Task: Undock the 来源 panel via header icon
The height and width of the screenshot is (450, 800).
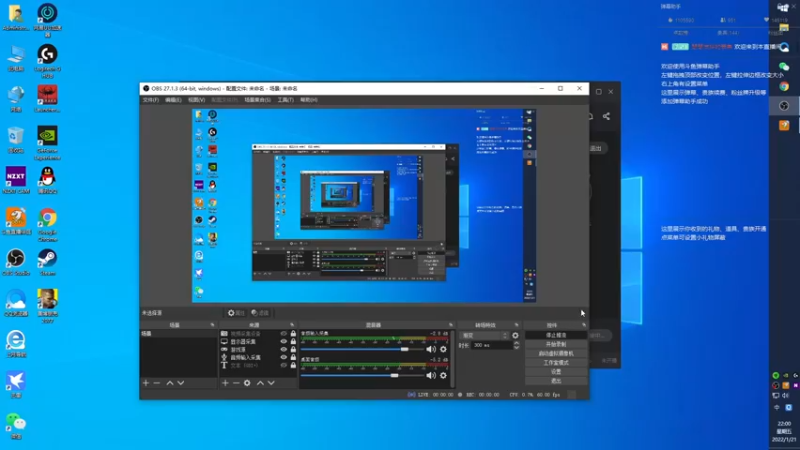Action: click(x=292, y=325)
